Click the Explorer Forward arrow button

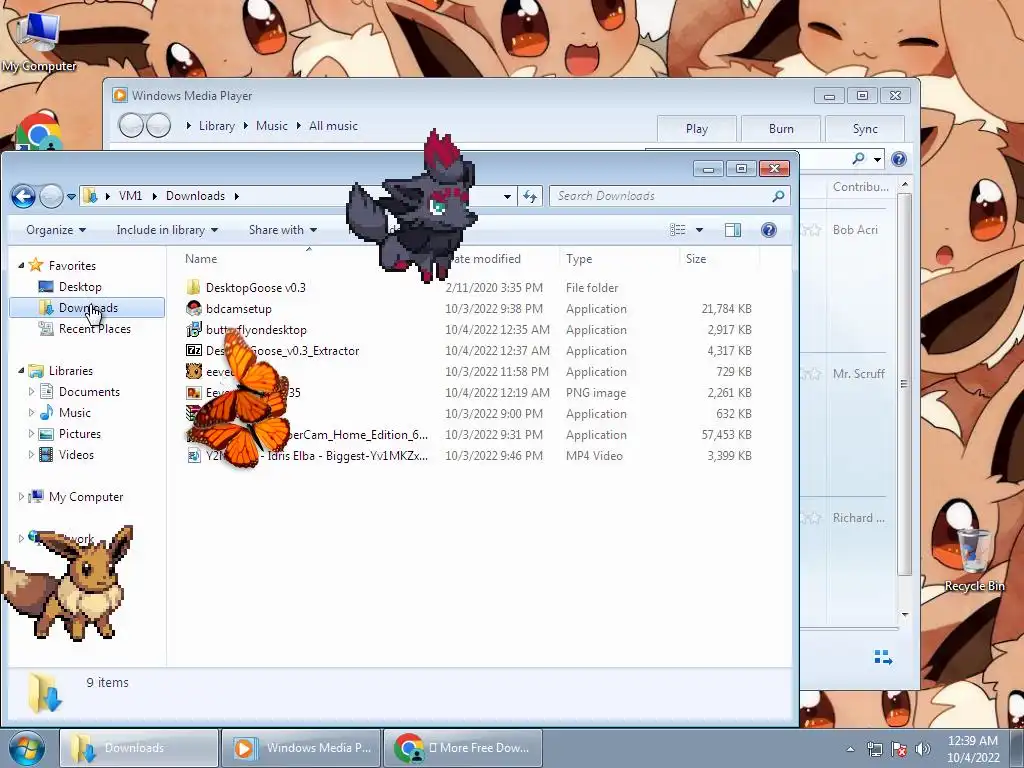click(51, 196)
